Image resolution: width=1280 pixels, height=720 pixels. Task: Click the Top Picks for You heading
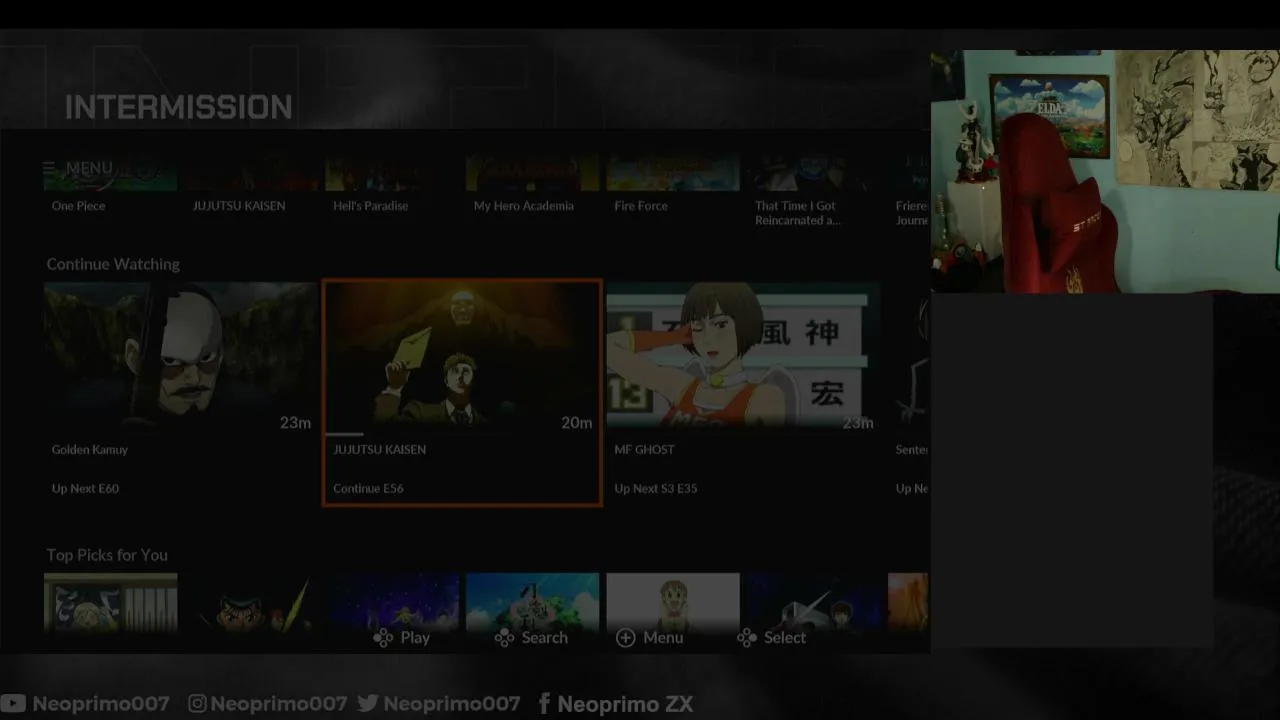(107, 555)
